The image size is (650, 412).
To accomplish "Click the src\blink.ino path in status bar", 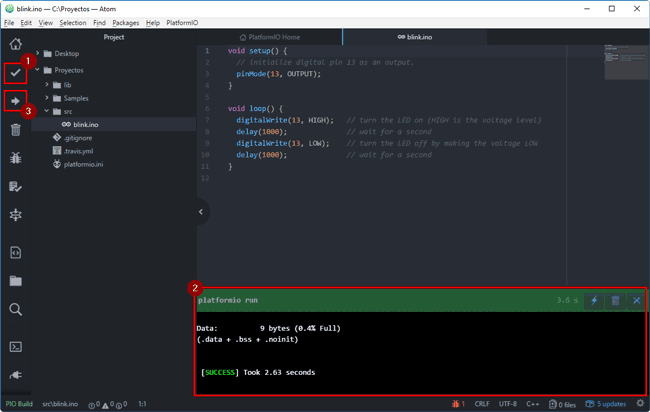I will [x=60, y=404].
